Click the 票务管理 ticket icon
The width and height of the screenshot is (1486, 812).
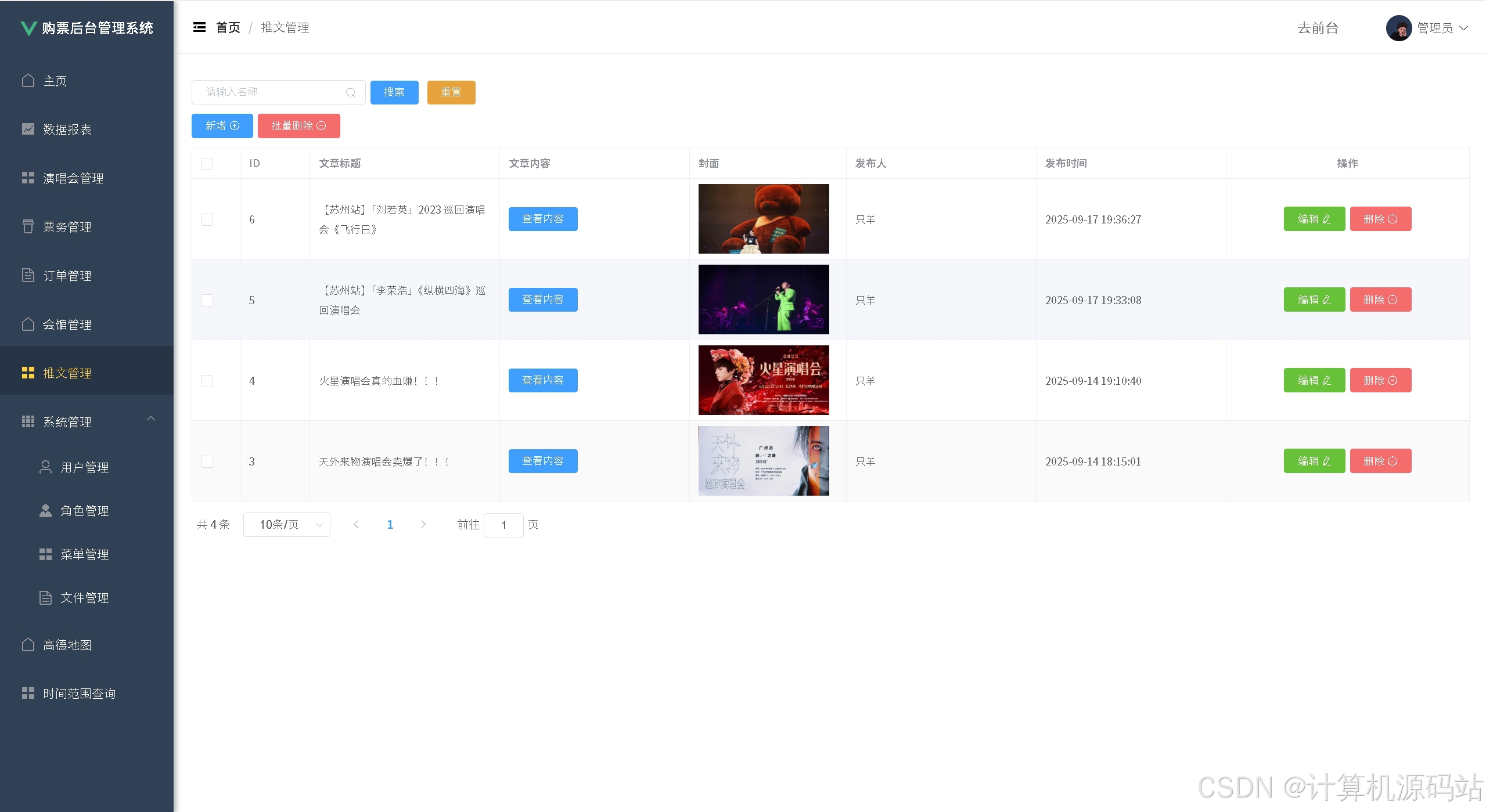coord(28,226)
